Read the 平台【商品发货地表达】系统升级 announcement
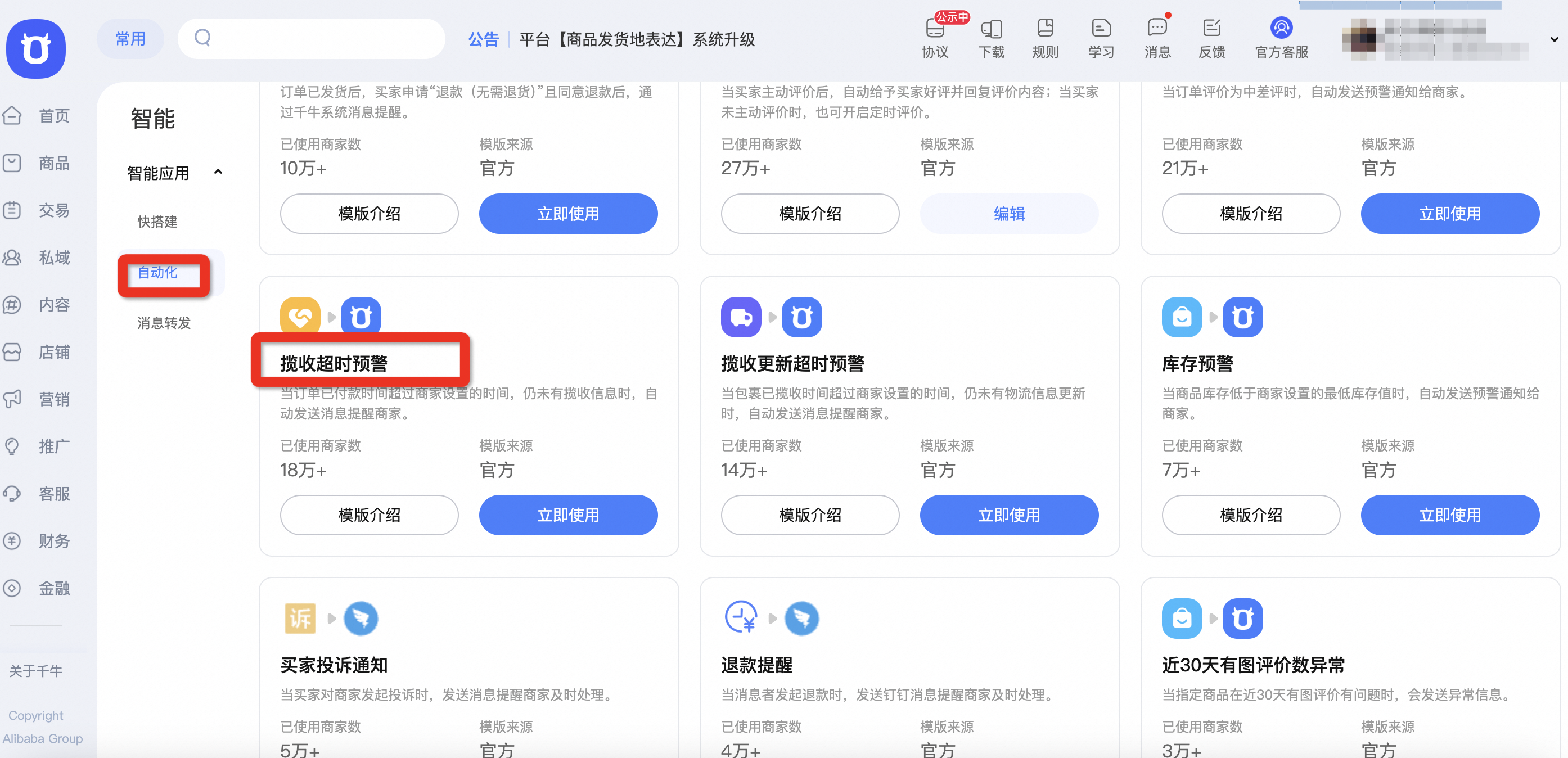The image size is (1568, 758). (x=637, y=39)
